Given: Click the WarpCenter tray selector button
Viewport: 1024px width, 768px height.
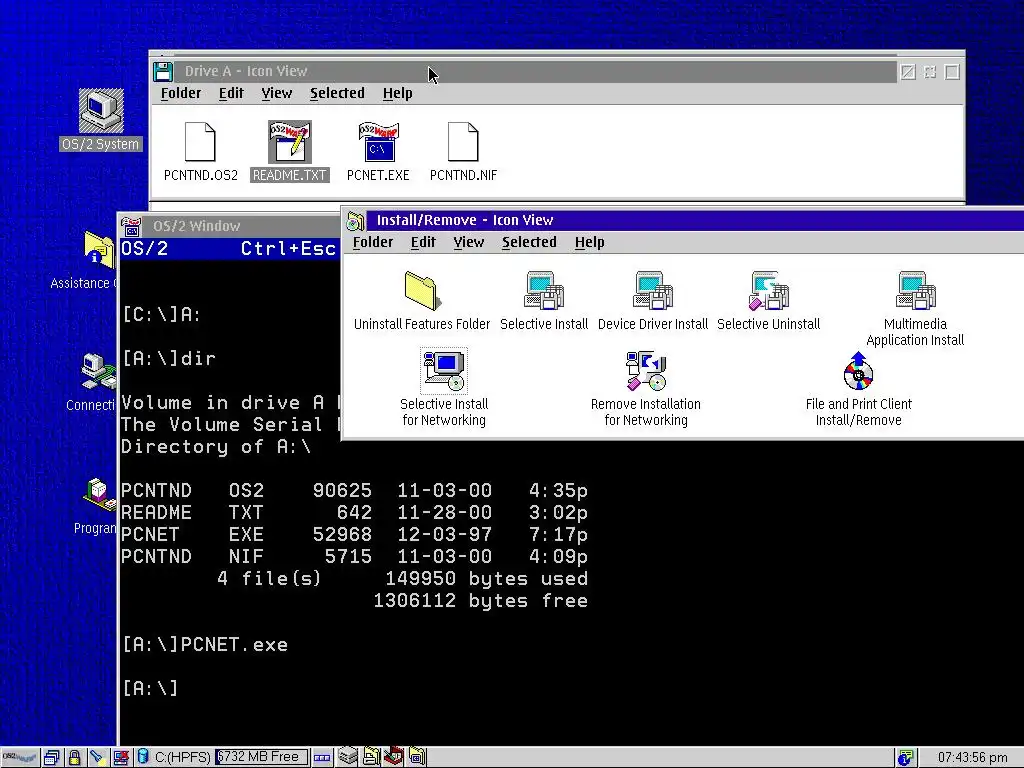Looking at the screenshot, I should [321, 758].
